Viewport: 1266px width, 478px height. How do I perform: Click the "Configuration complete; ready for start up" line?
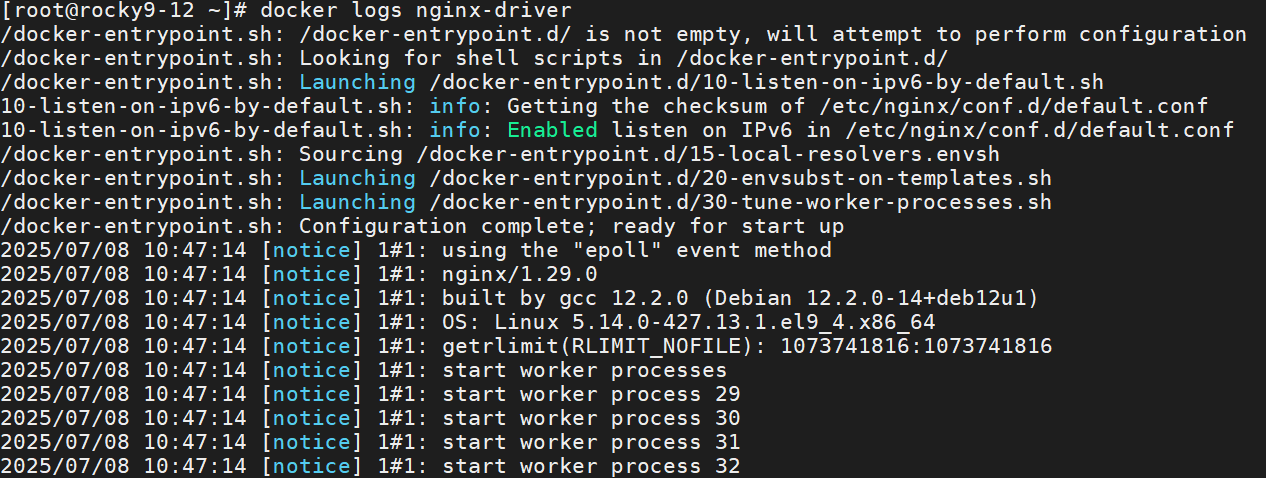(422, 227)
